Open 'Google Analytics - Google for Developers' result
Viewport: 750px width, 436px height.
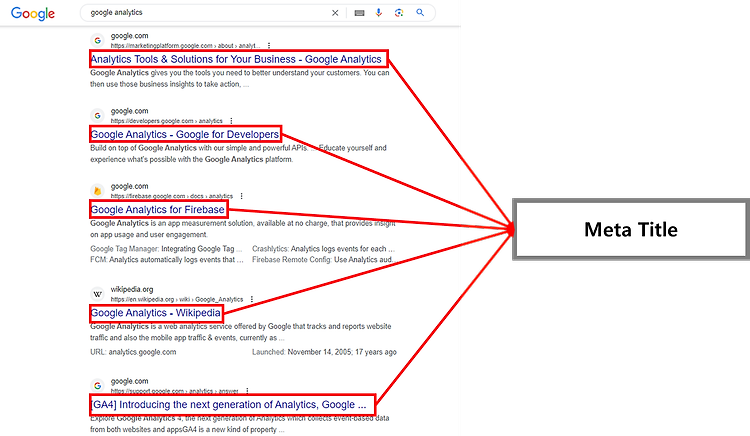click(x=185, y=134)
